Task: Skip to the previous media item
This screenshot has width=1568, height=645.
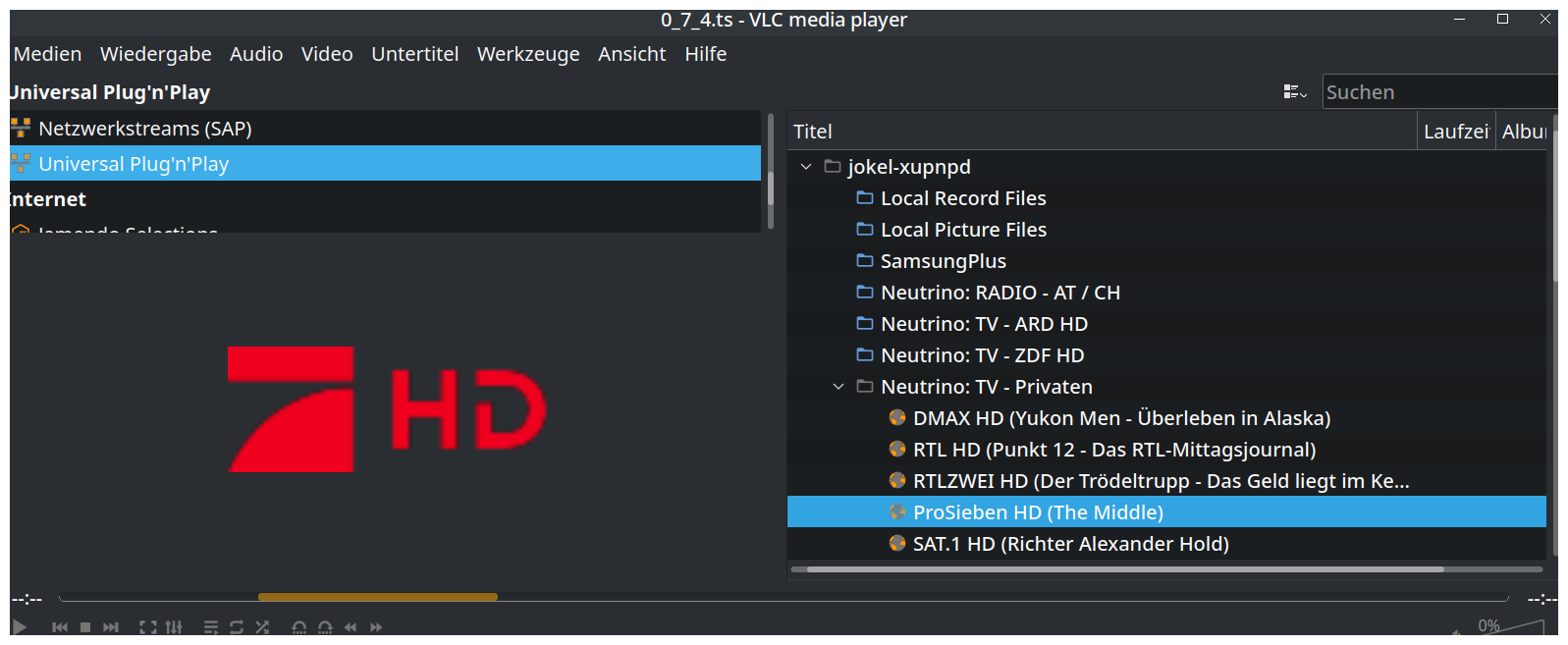Action: point(60,627)
